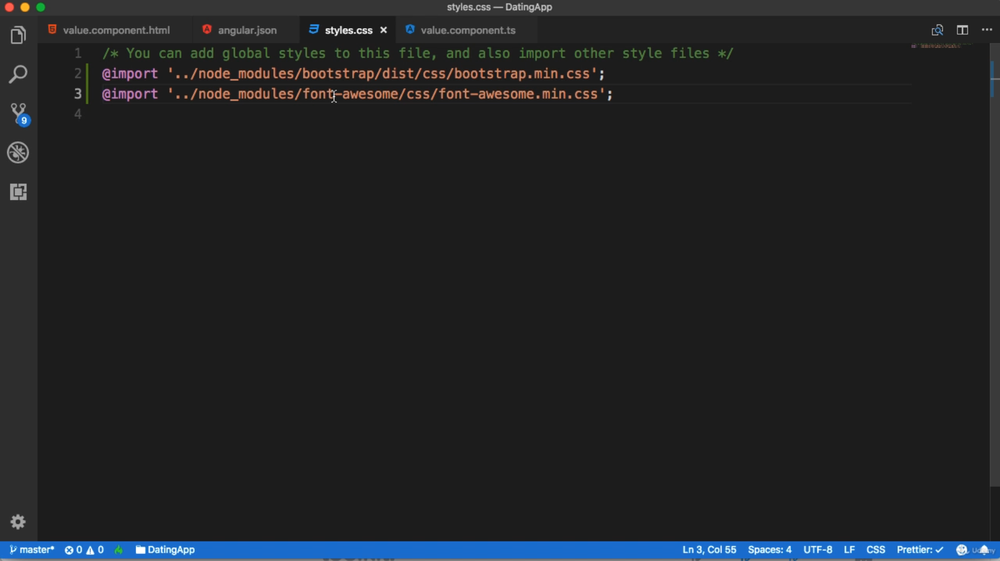This screenshot has height=561, width=1000.
Task: Open the More Actions ellipsis menu
Action: click(987, 30)
